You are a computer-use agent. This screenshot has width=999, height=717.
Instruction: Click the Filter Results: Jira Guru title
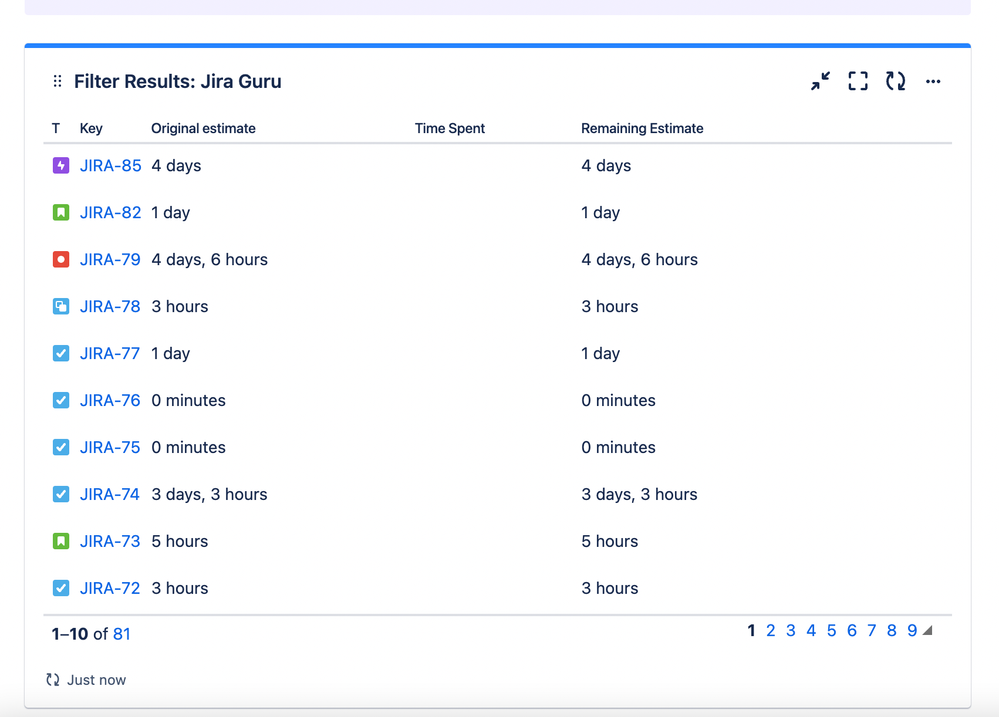tap(178, 82)
